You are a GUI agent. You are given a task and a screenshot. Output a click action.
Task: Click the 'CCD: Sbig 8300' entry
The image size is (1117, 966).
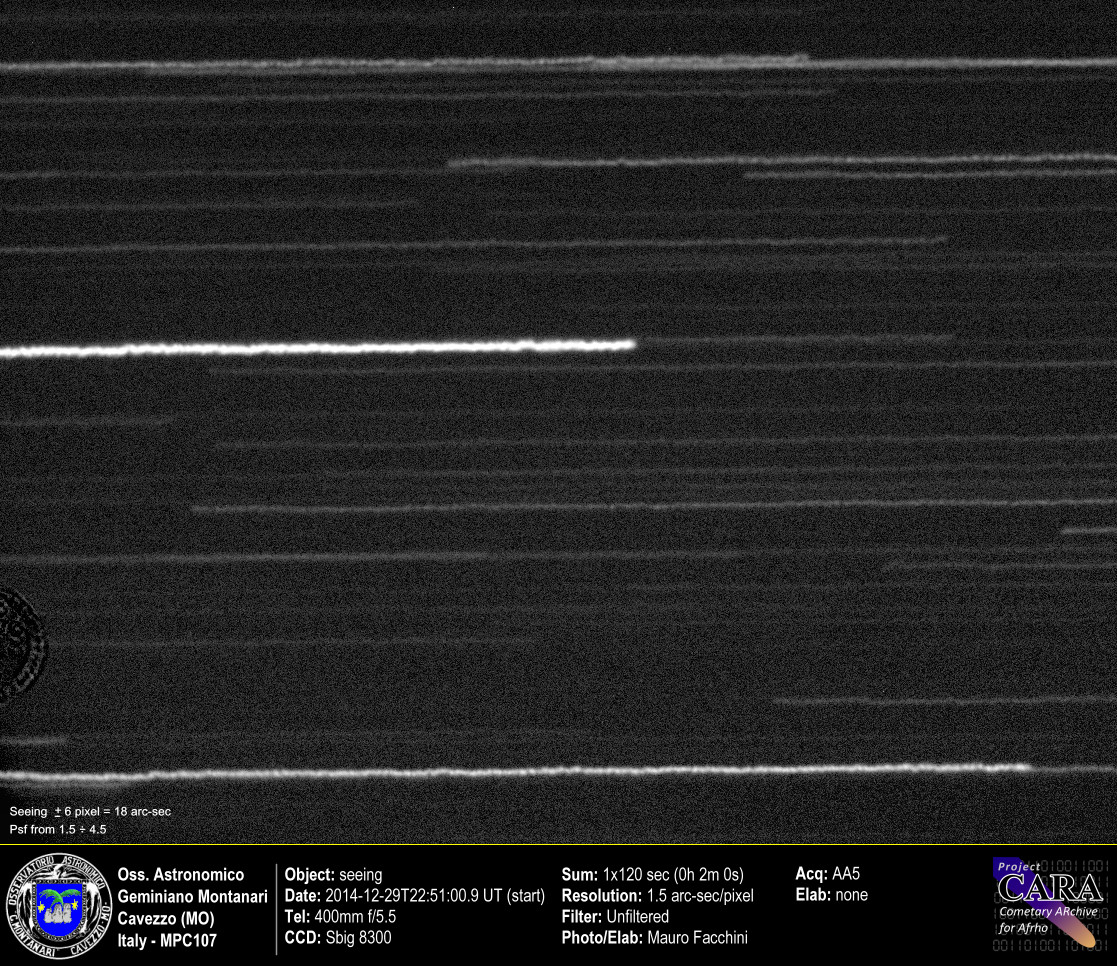(x=338, y=938)
